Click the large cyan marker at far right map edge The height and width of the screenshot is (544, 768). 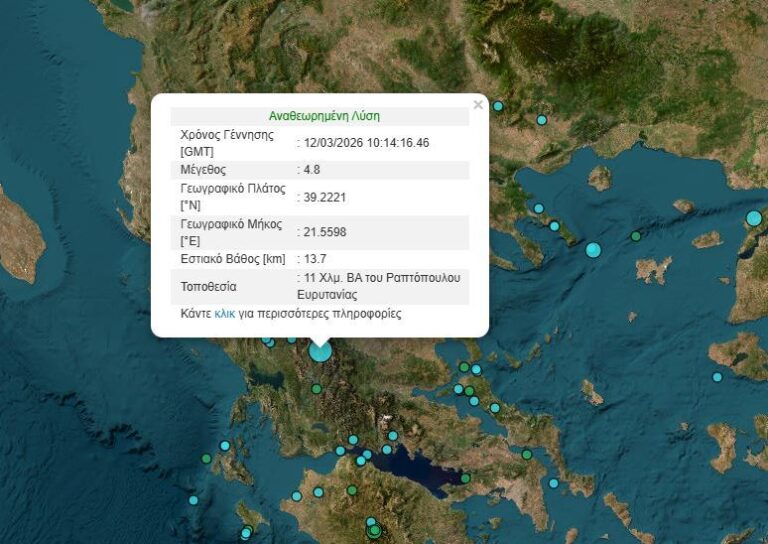tap(754, 218)
